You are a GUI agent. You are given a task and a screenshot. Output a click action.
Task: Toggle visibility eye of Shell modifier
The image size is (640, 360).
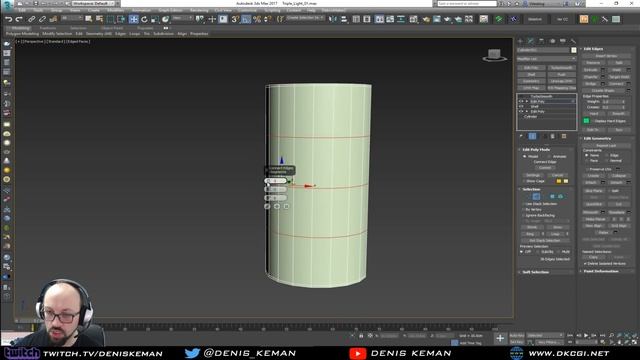tap(521, 107)
